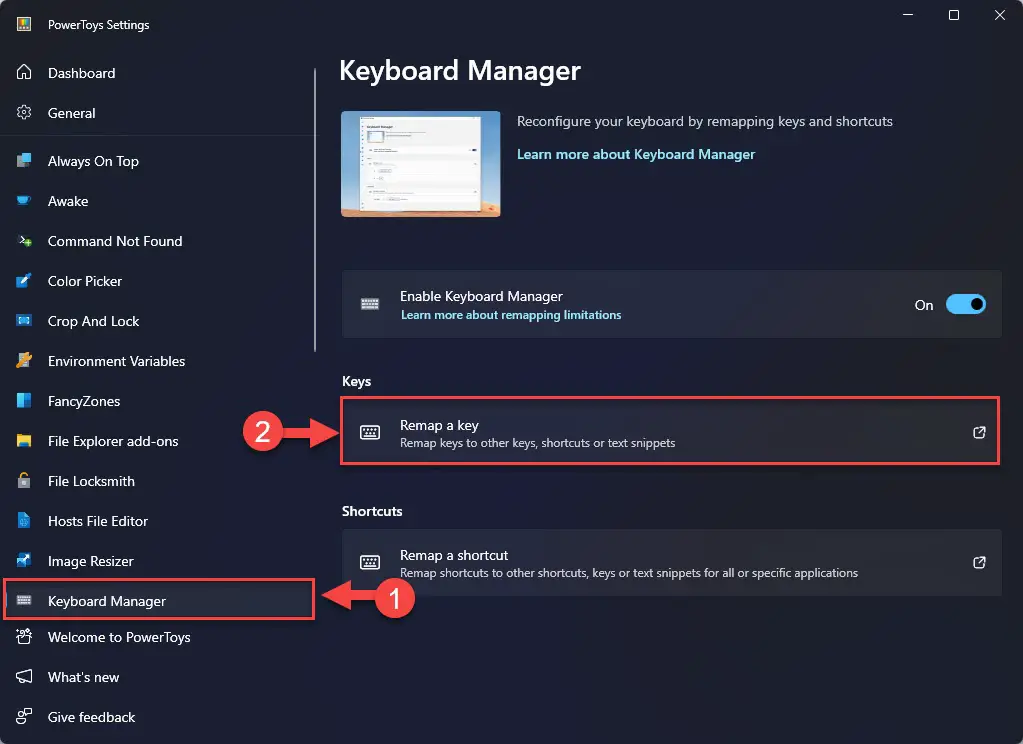This screenshot has height=744, width=1023.
Task: Follow Learn more about Keyboard Manager link
Action: tap(635, 155)
